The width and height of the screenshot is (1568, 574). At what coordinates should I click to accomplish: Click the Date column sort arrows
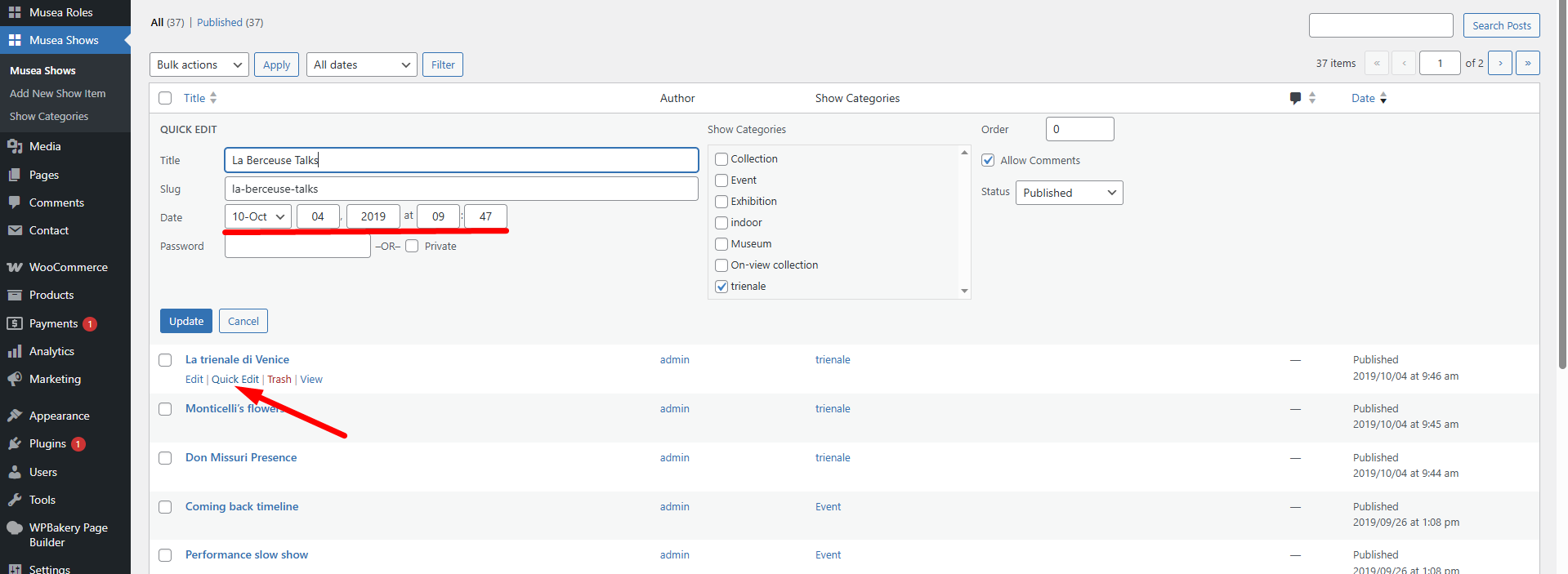pos(1383,98)
